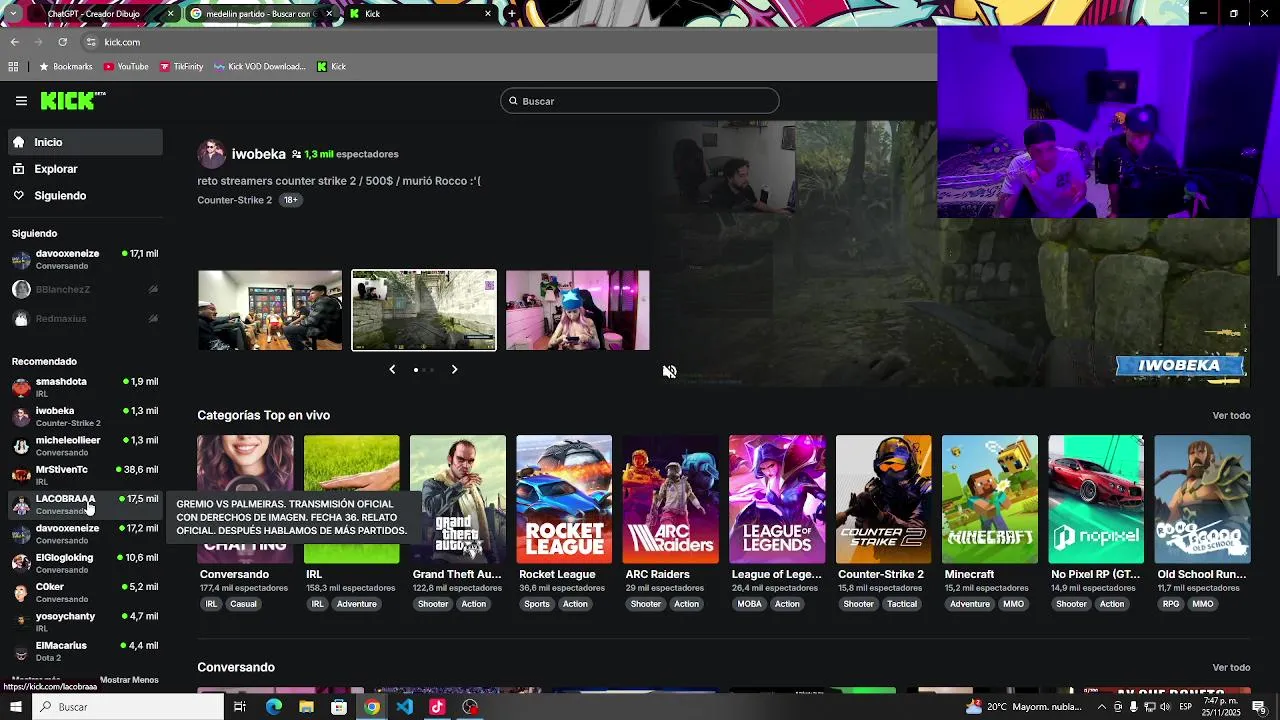Viewport: 1280px width, 720px height.
Task: Open micheleollieer recommended channel
Action: 85,446
